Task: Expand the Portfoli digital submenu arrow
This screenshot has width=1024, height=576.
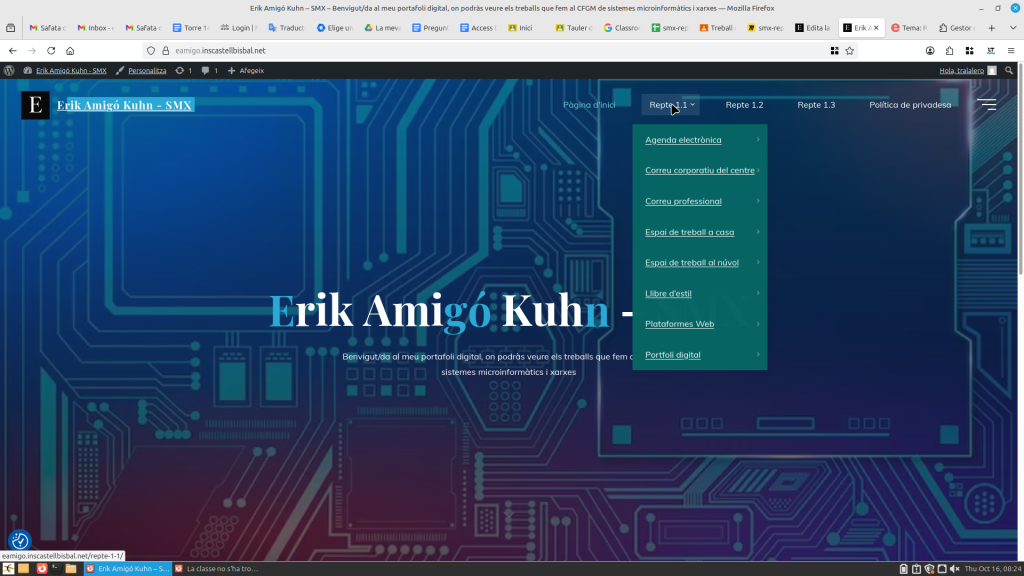Action: point(758,355)
